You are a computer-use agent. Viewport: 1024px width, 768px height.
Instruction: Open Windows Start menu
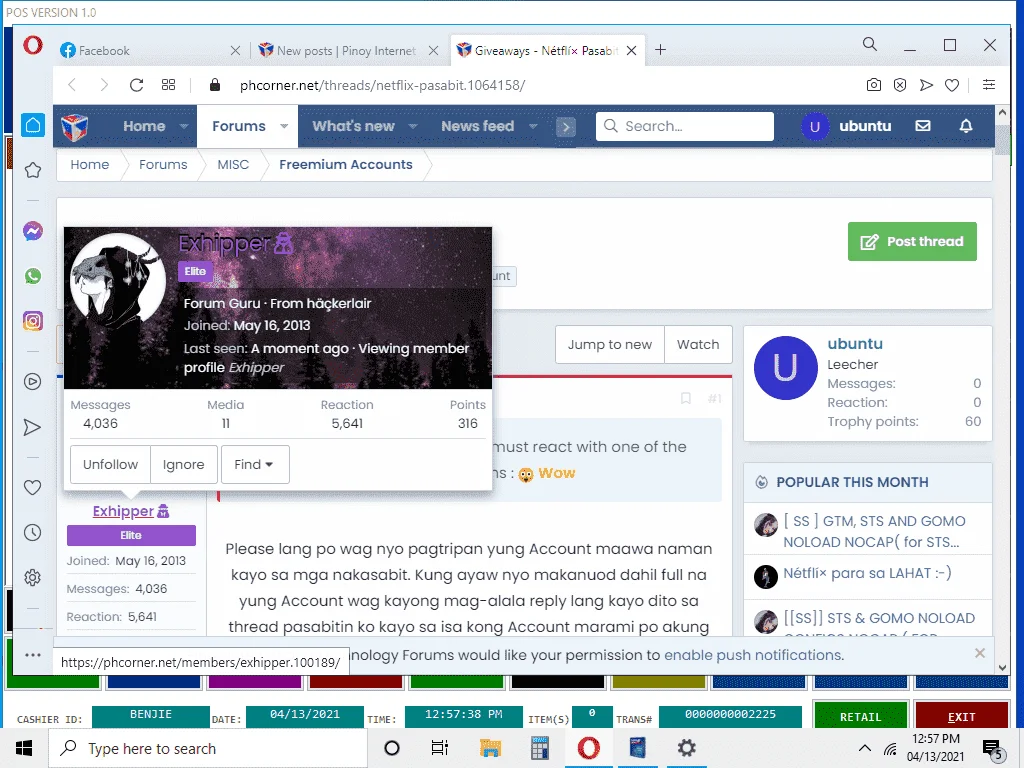[24, 748]
